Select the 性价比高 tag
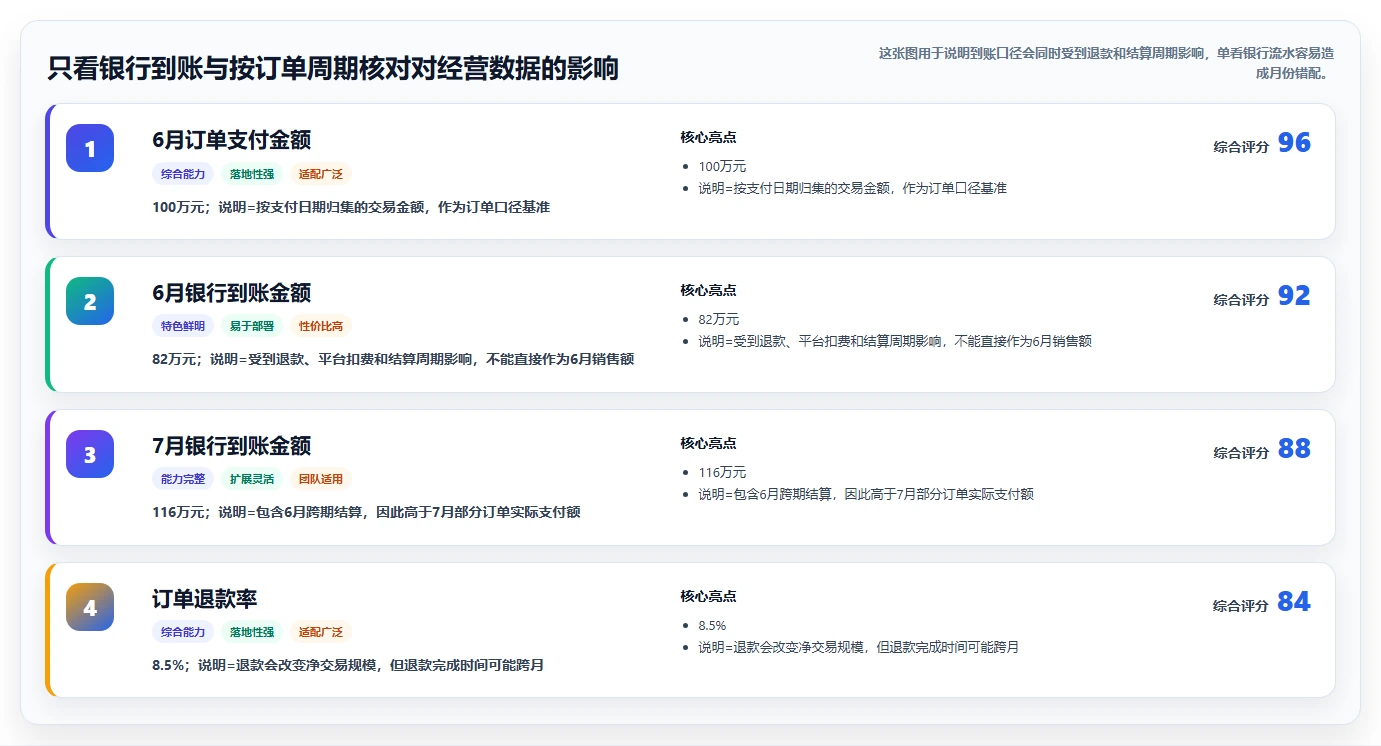Screen dimensions: 1381x746 (321, 326)
